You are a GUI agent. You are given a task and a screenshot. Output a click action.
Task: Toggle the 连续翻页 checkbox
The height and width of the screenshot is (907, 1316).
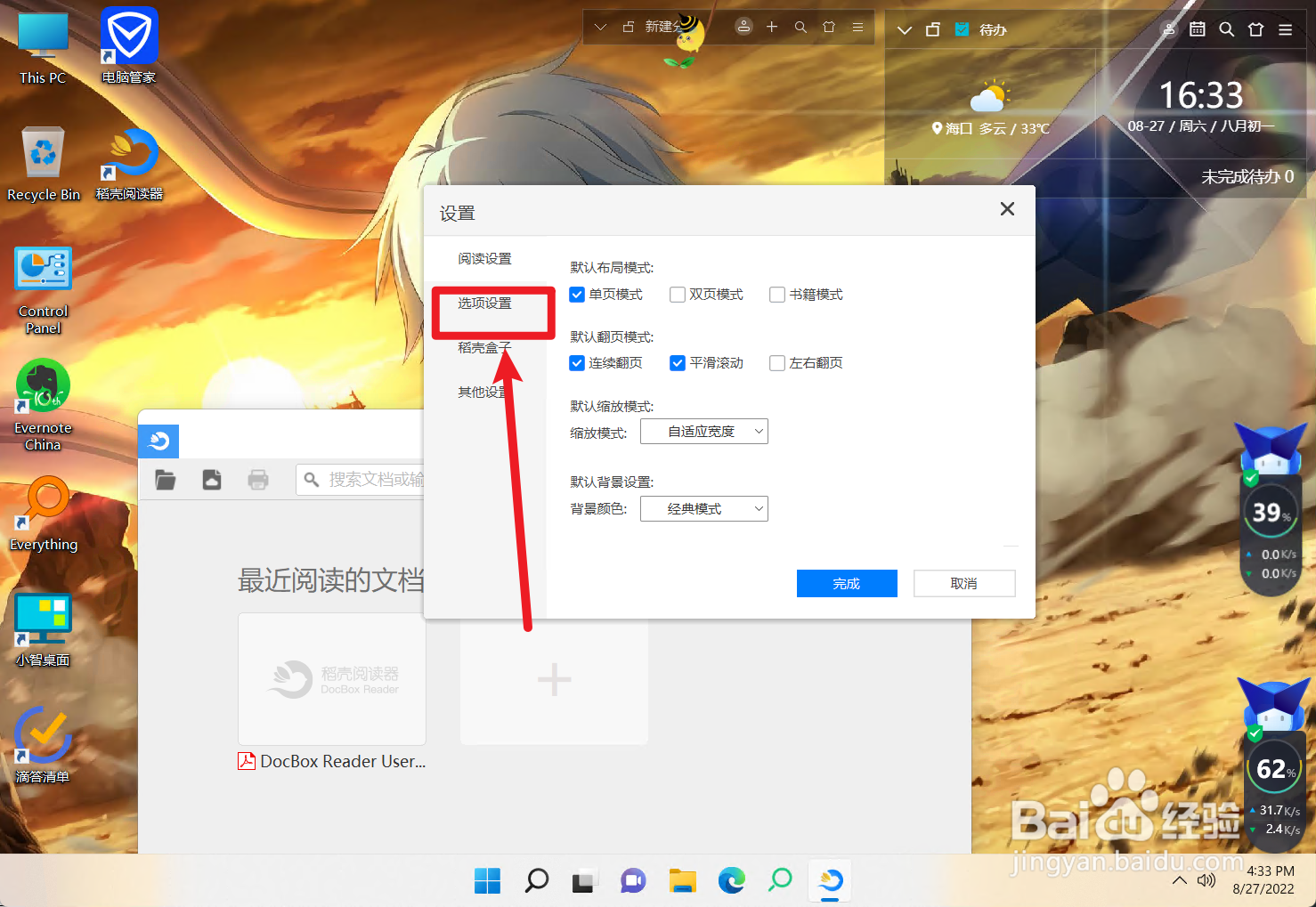pos(577,363)
